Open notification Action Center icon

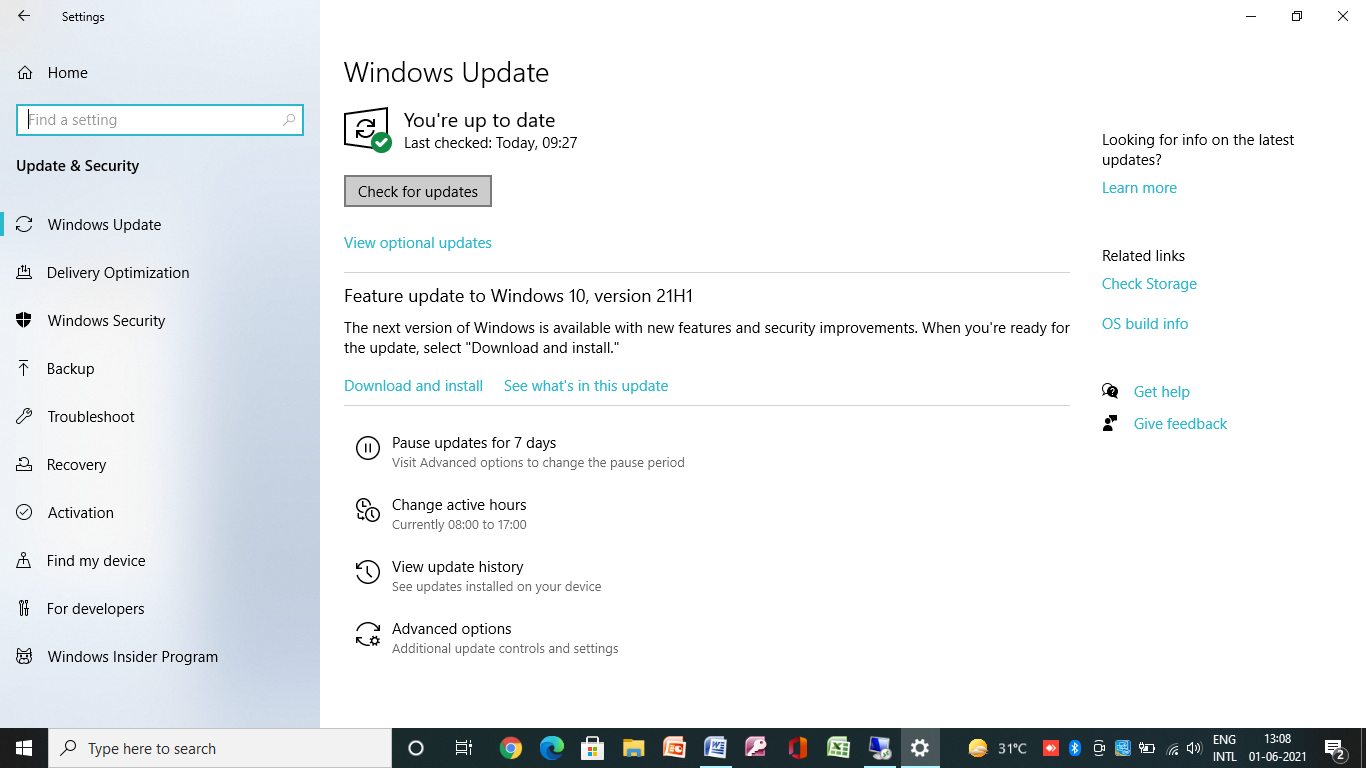click(1335, 748)
